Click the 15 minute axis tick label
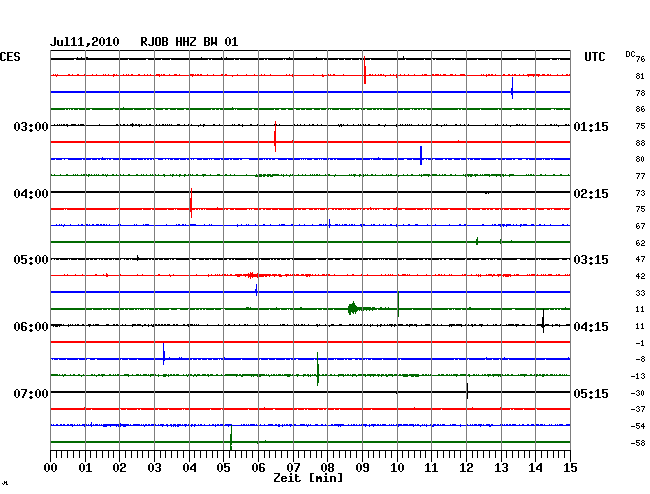The image size is (650, 494). point(570,468)
